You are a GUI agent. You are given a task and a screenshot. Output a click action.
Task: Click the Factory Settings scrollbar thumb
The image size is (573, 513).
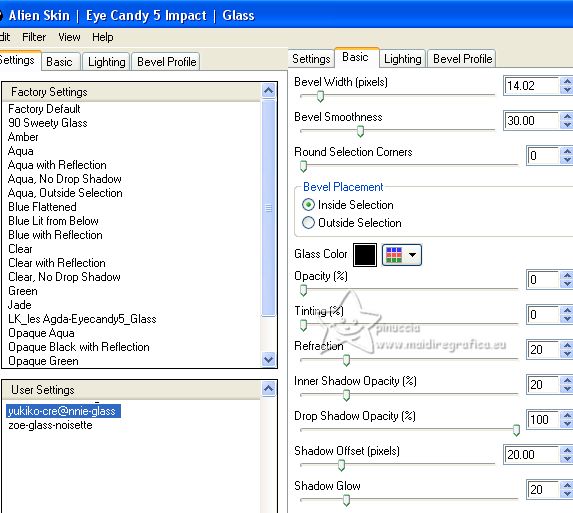pyautogui.click(x=269, y=208)
